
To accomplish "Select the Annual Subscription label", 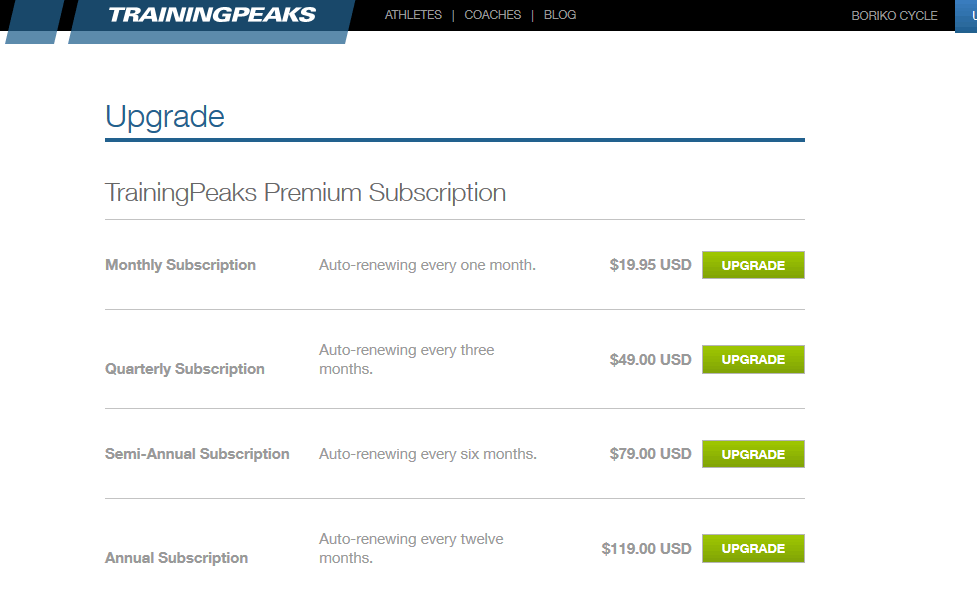I will click(x=176, y=558).
